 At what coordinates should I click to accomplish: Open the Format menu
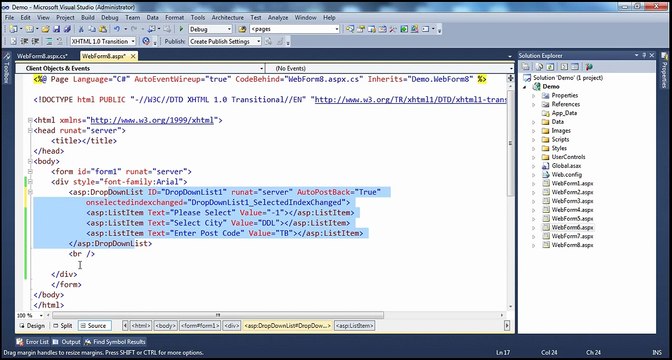pyautogui.click(x=174, y=18)
